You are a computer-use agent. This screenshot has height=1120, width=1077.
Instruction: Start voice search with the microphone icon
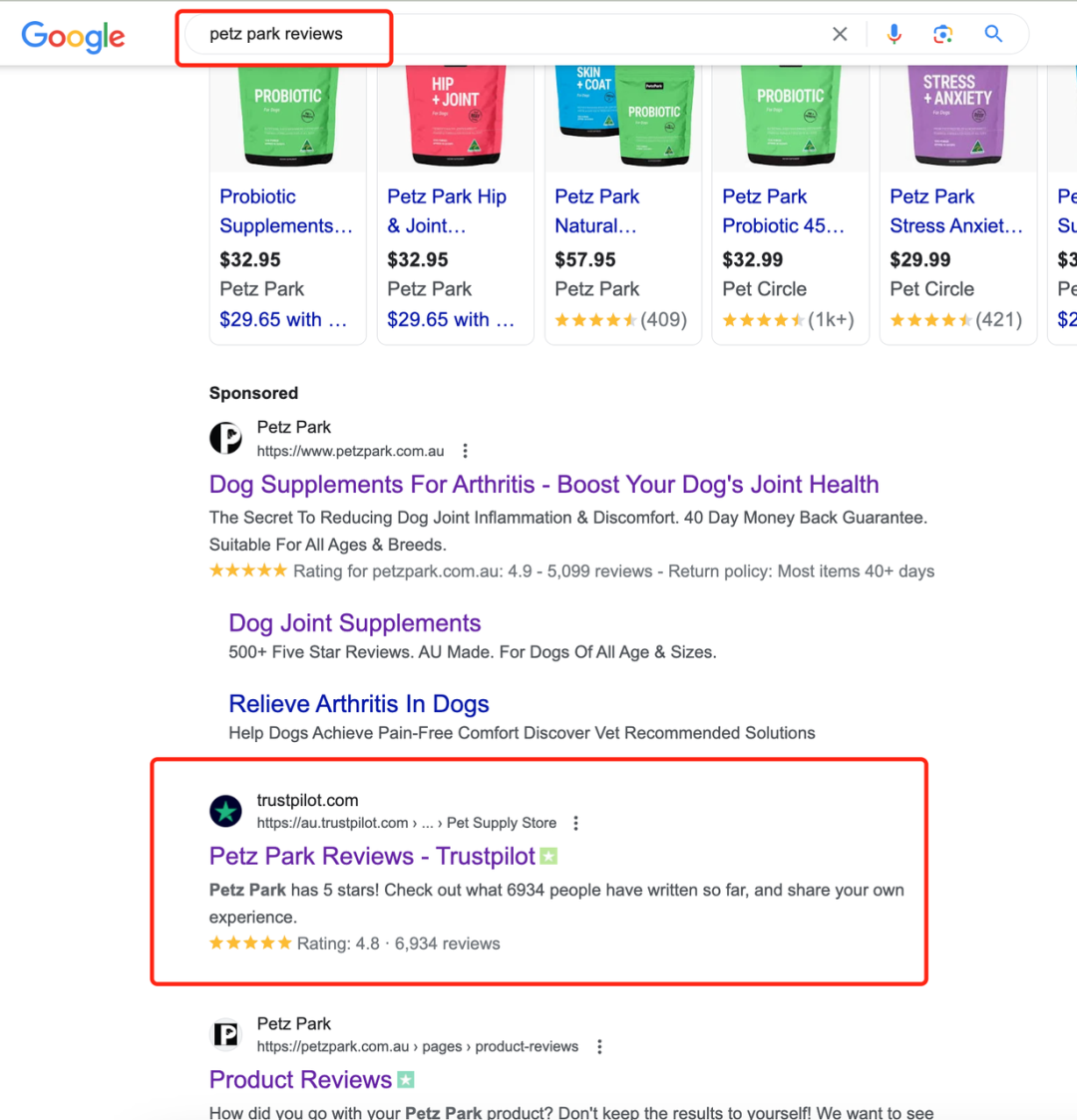[x=894, y=34]
